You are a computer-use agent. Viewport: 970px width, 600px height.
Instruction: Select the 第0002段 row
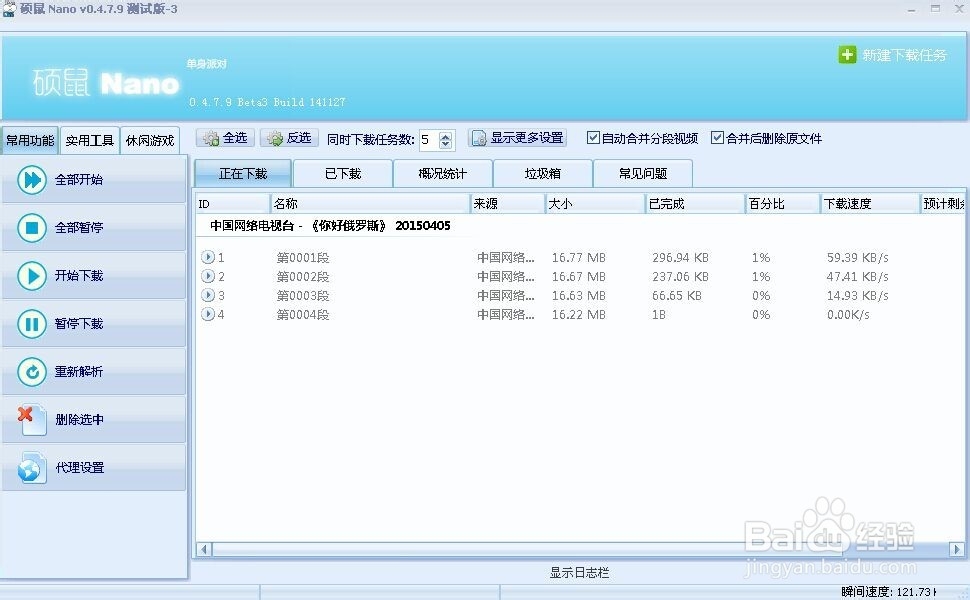tap(580, 276)
